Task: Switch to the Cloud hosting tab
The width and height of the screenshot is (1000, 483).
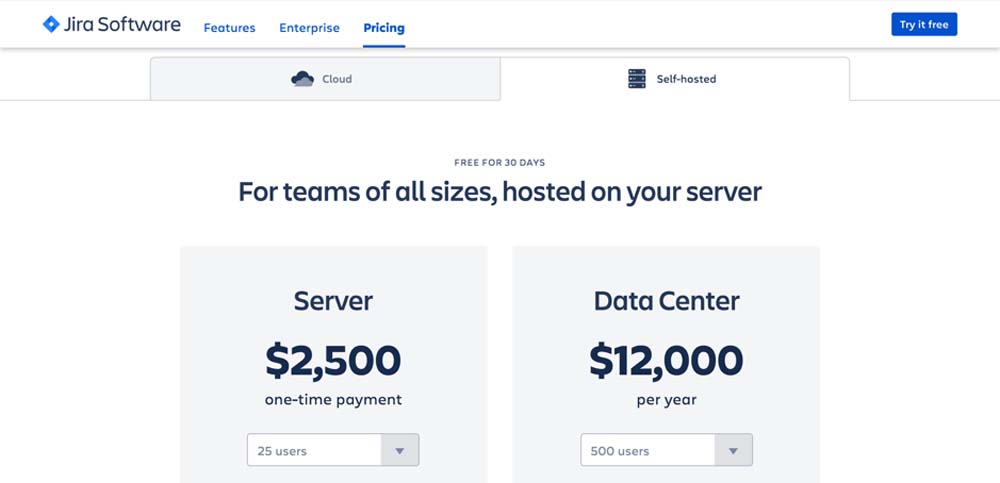Action: tap(337, 79)
